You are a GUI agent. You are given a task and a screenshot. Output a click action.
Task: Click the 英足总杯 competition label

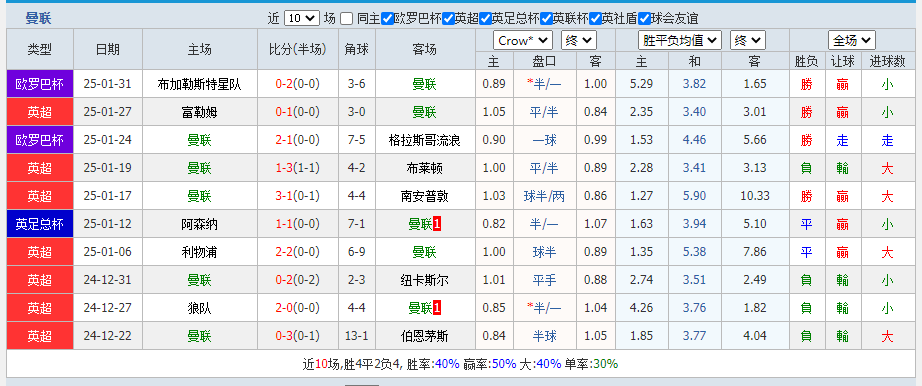40,224
